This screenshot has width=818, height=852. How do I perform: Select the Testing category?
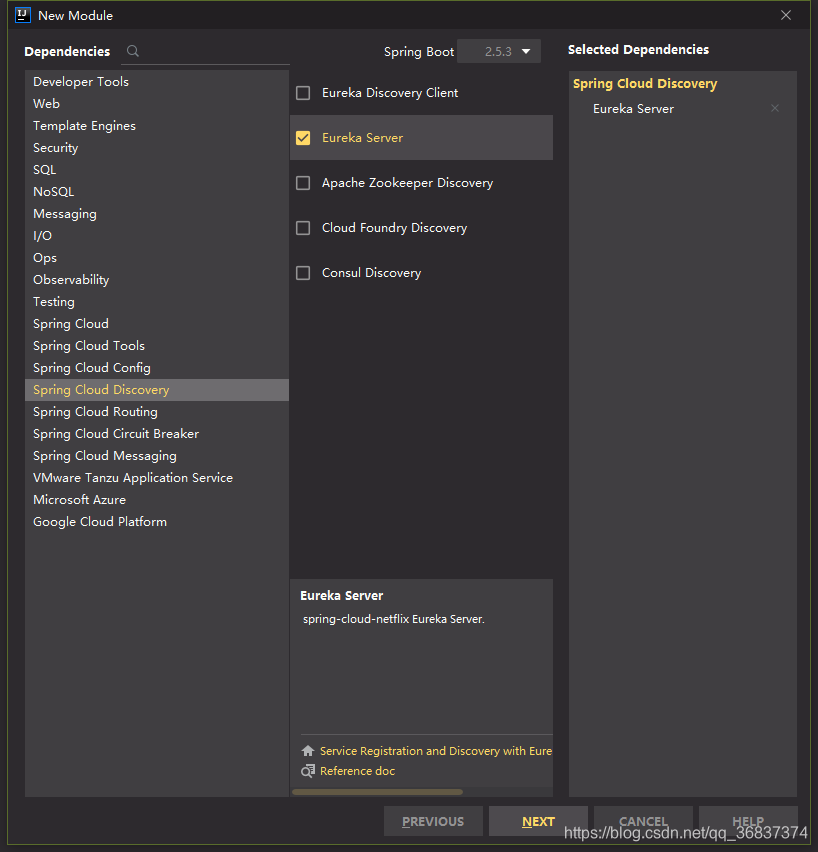[x=157, y=302]
